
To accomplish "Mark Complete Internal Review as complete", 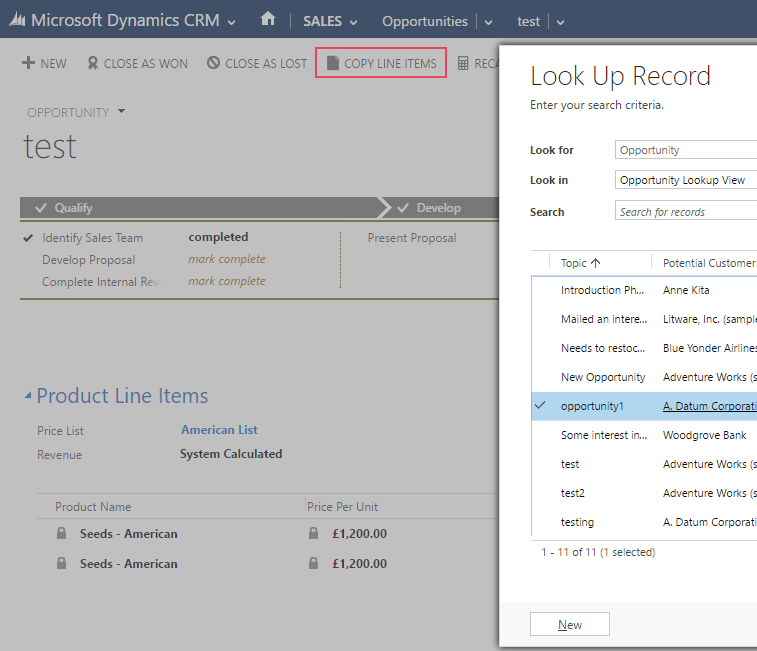I will [227, 281].
